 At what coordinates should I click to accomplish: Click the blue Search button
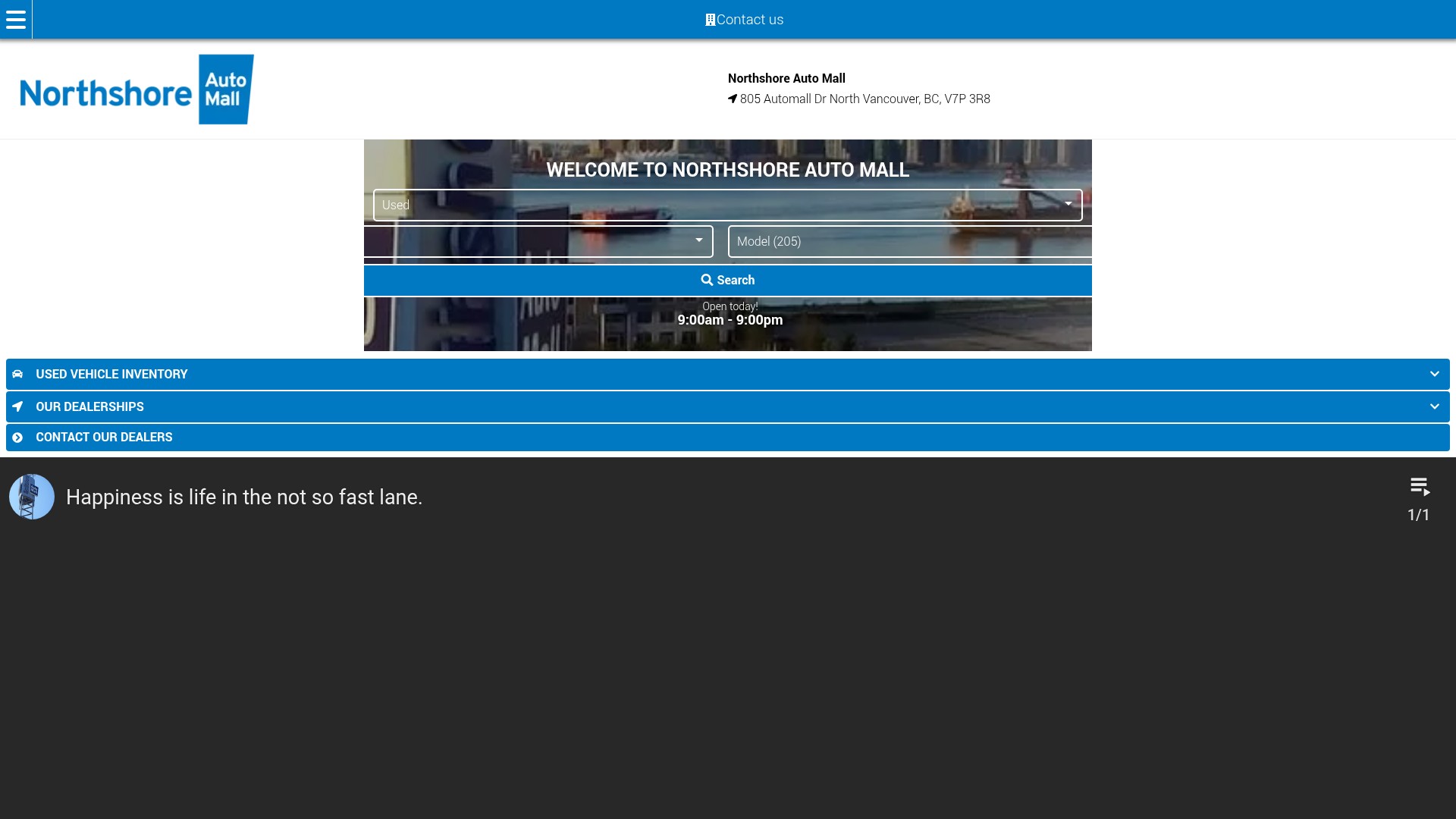point(728,281)
